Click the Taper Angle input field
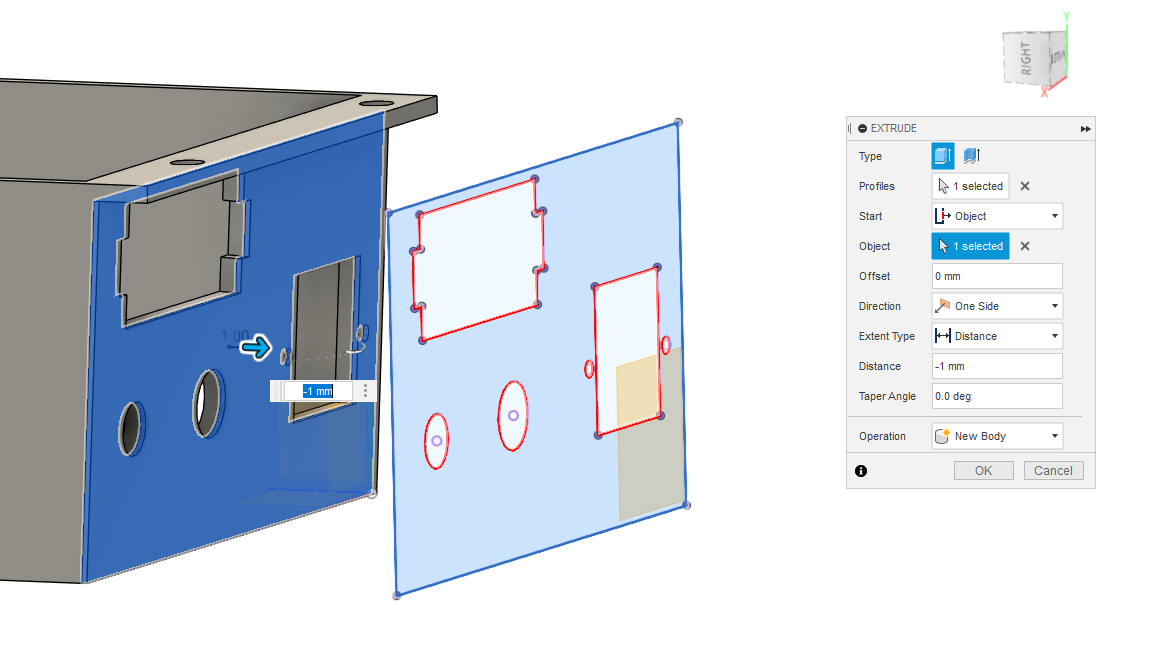Image resolution: width=1156 pixels, height=672 pixels. (x=997, y=396)
